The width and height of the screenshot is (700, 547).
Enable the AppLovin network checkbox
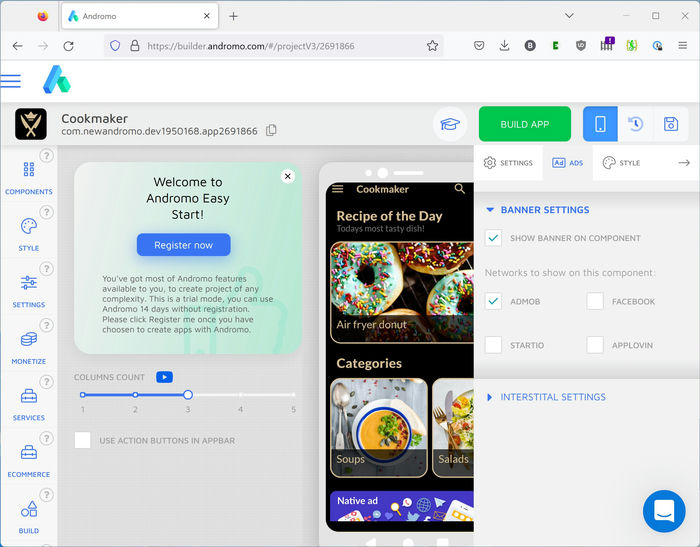point(595,345)
